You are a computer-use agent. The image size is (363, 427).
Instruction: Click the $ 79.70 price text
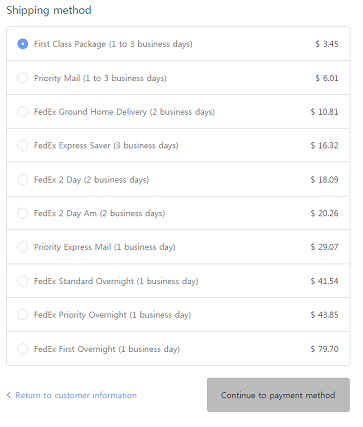[x=324, y=349]
